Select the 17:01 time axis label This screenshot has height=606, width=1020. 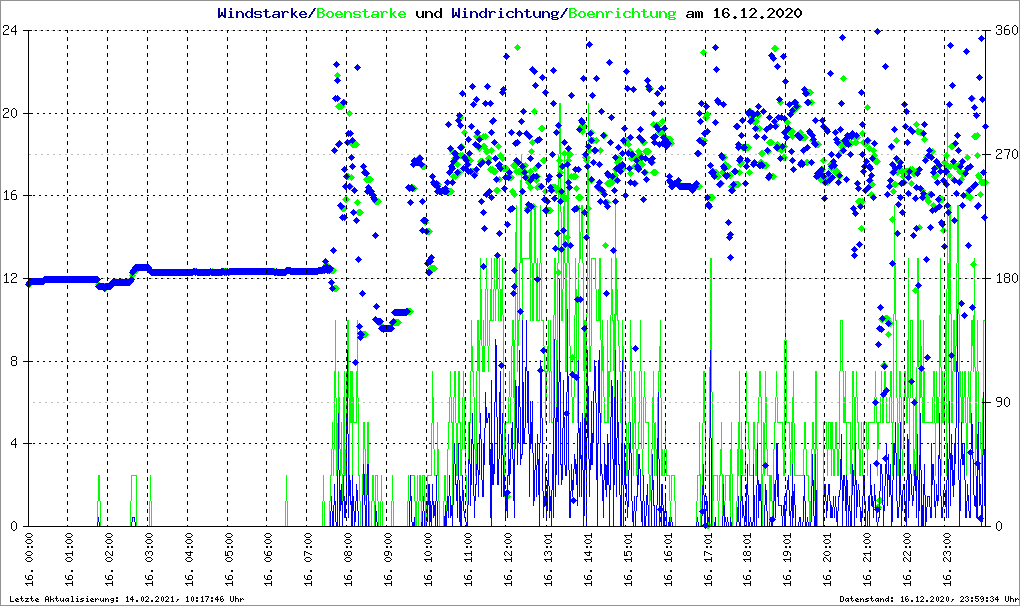[x=708, y=561]
